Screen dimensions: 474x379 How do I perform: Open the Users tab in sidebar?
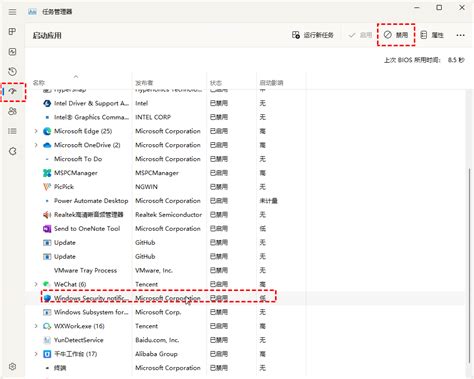point(12,111)
